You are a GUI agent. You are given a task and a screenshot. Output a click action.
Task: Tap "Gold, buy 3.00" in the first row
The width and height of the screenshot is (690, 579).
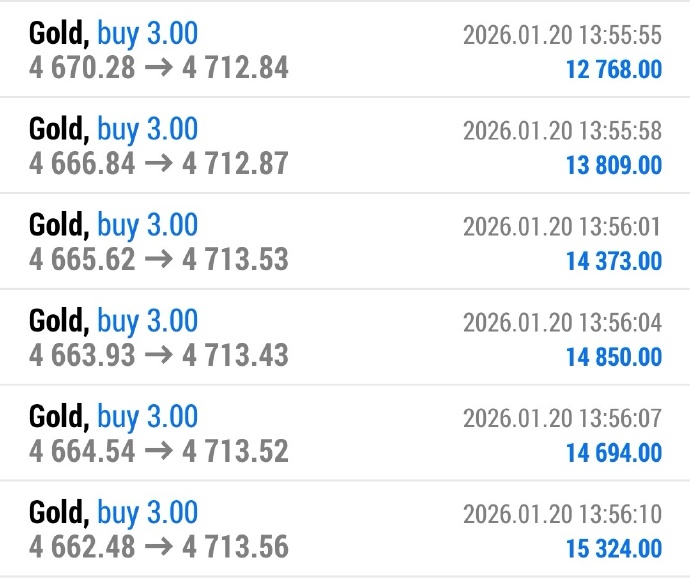(113, 34)
